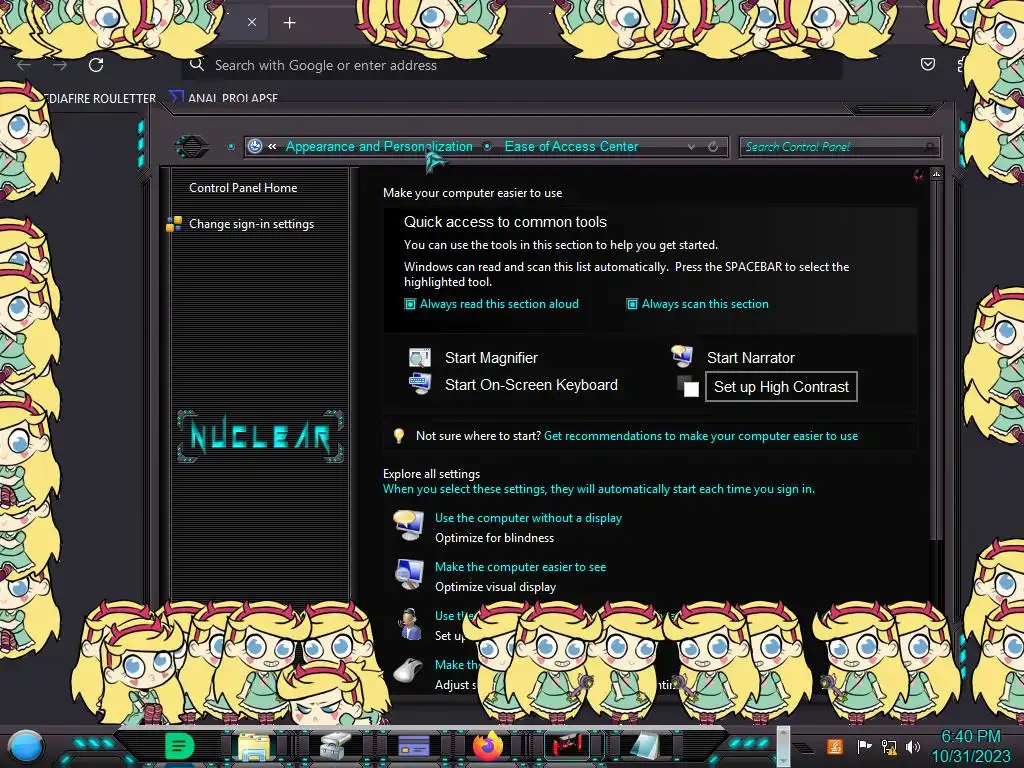
Task: Open Use the computer without a display
Action: pos(528,518)
